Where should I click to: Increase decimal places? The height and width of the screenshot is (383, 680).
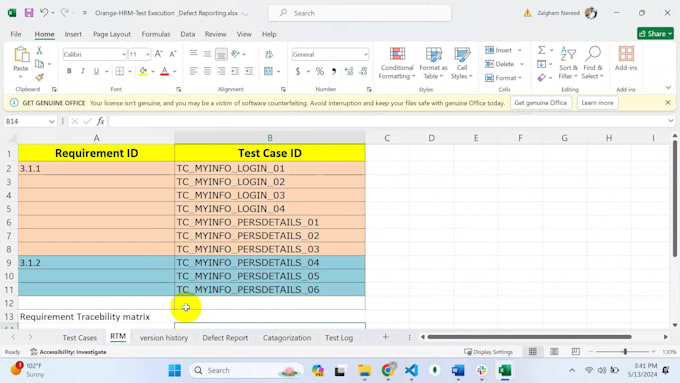(349, 72)
